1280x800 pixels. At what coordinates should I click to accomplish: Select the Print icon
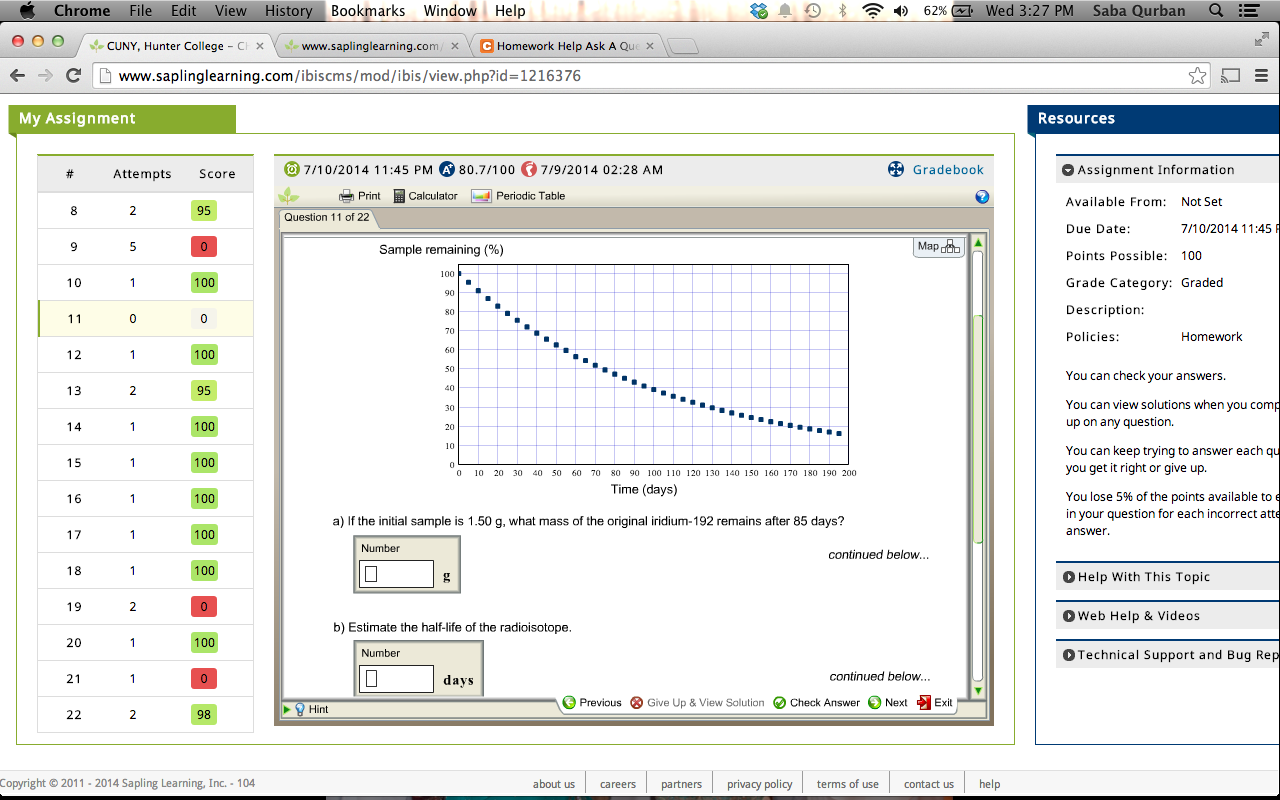pos(345,195)
